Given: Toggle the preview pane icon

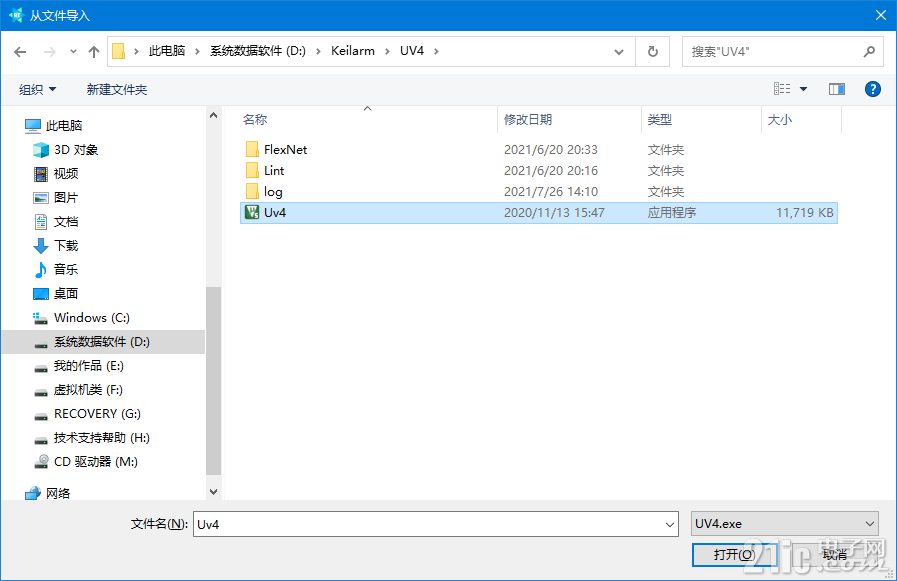Looking at the screenshot, I should click(837, 89).
